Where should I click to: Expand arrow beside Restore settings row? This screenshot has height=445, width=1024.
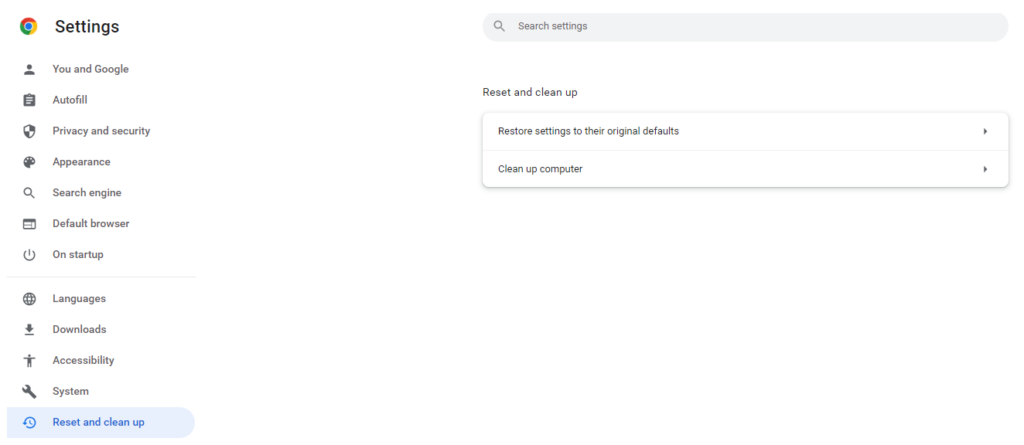985,131
